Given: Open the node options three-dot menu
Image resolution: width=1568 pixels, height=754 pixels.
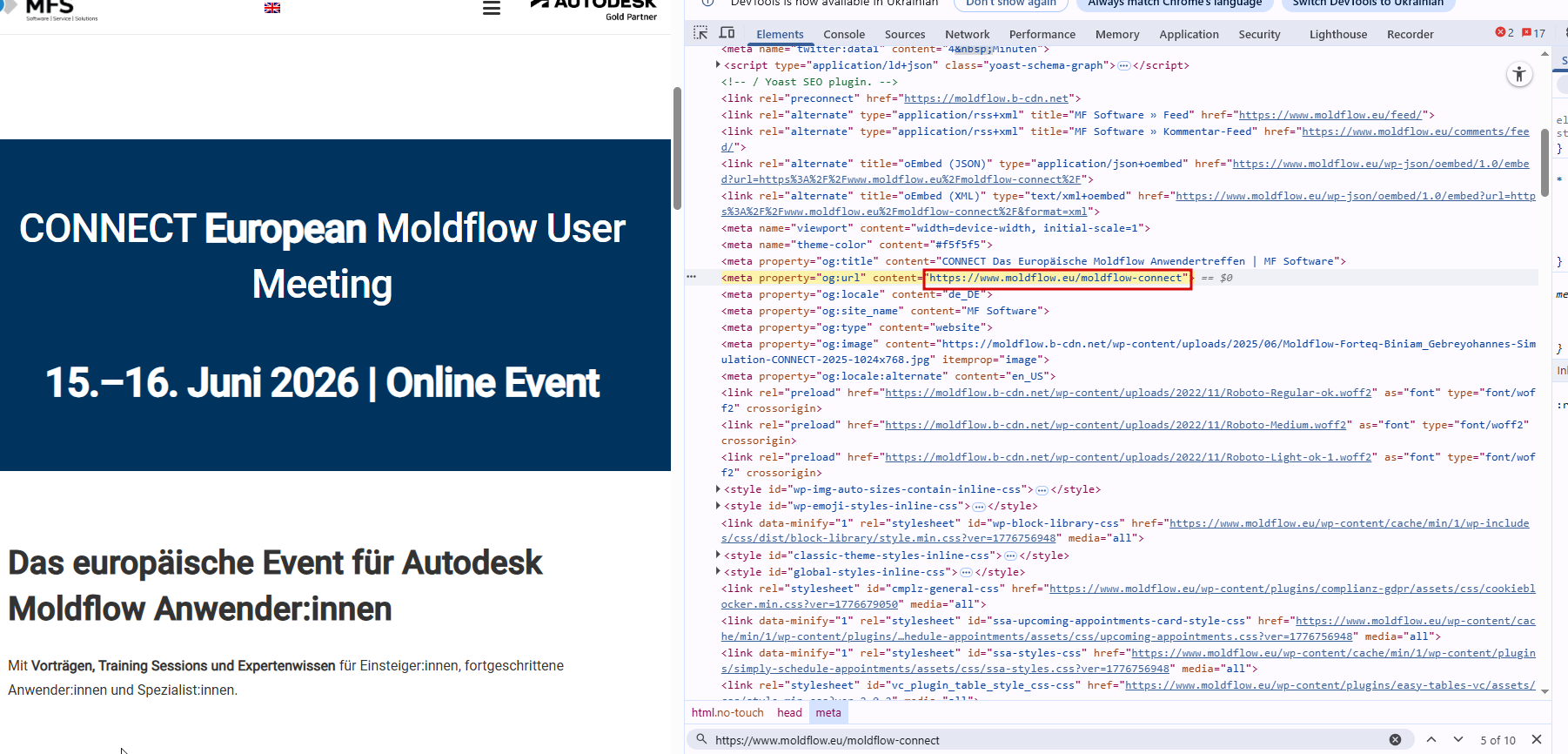Looking at the screenshot, I should [x=692, y=277].
